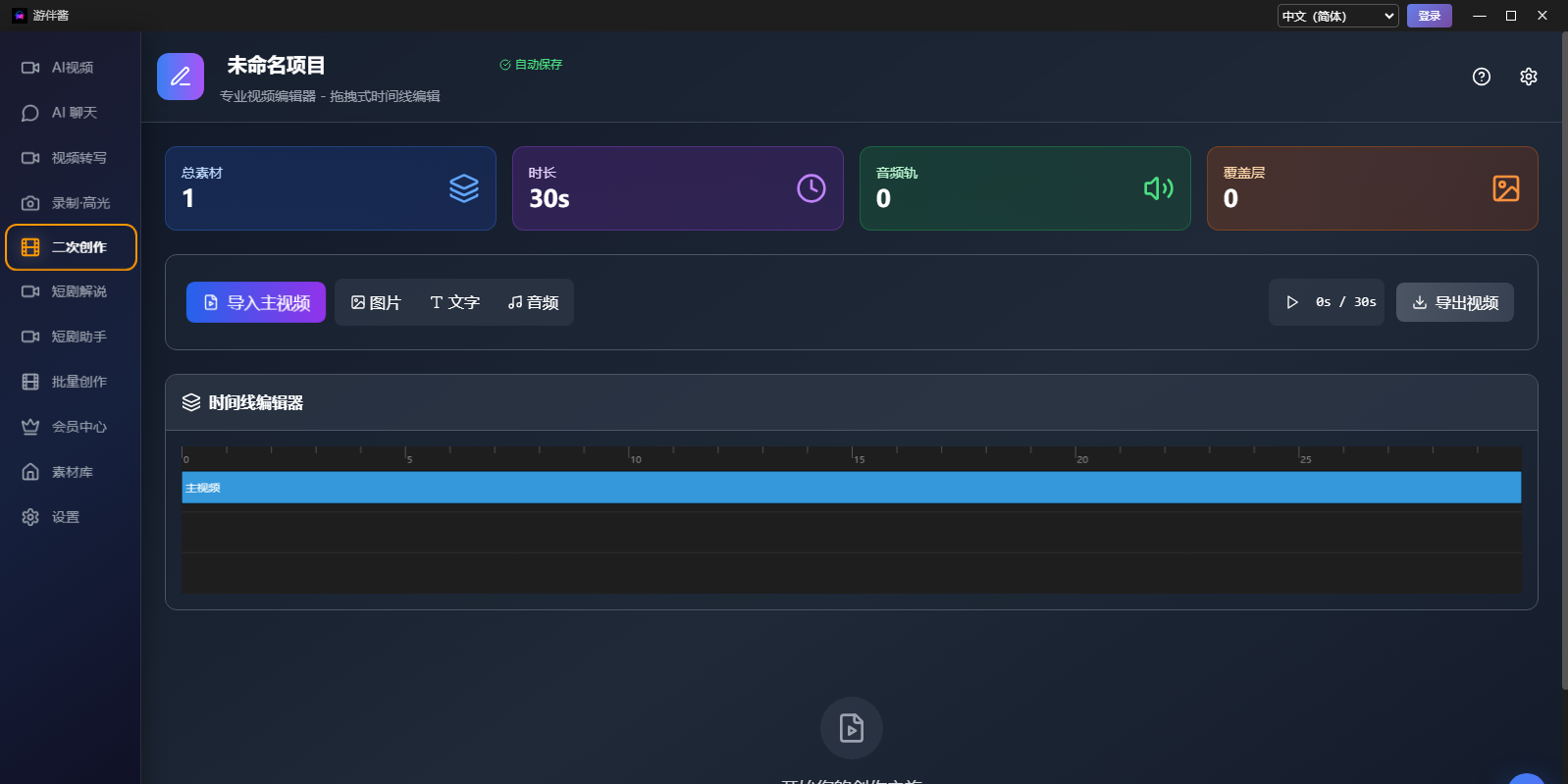Open AI视频 in the sidebar
Image resolution: width=1568 pixels, height=784 pixels.
71,68
